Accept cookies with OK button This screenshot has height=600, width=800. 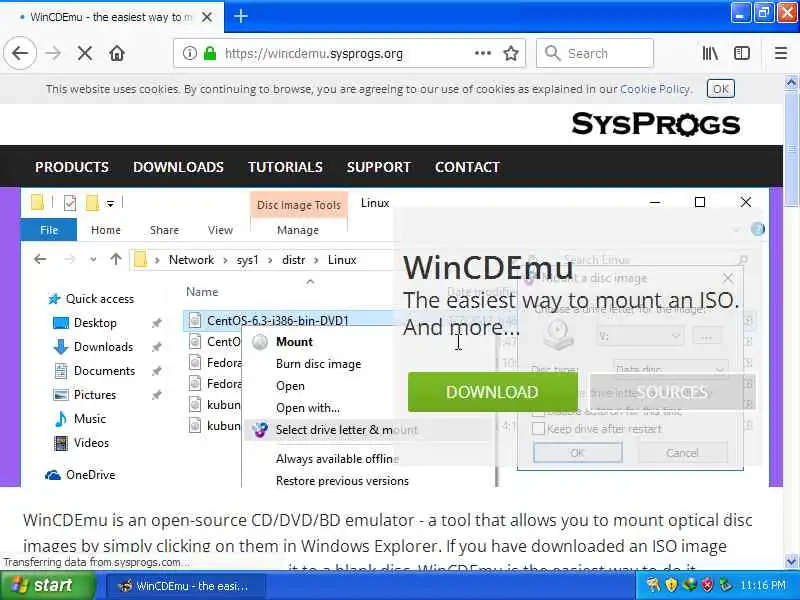click(x=720, y=89)
